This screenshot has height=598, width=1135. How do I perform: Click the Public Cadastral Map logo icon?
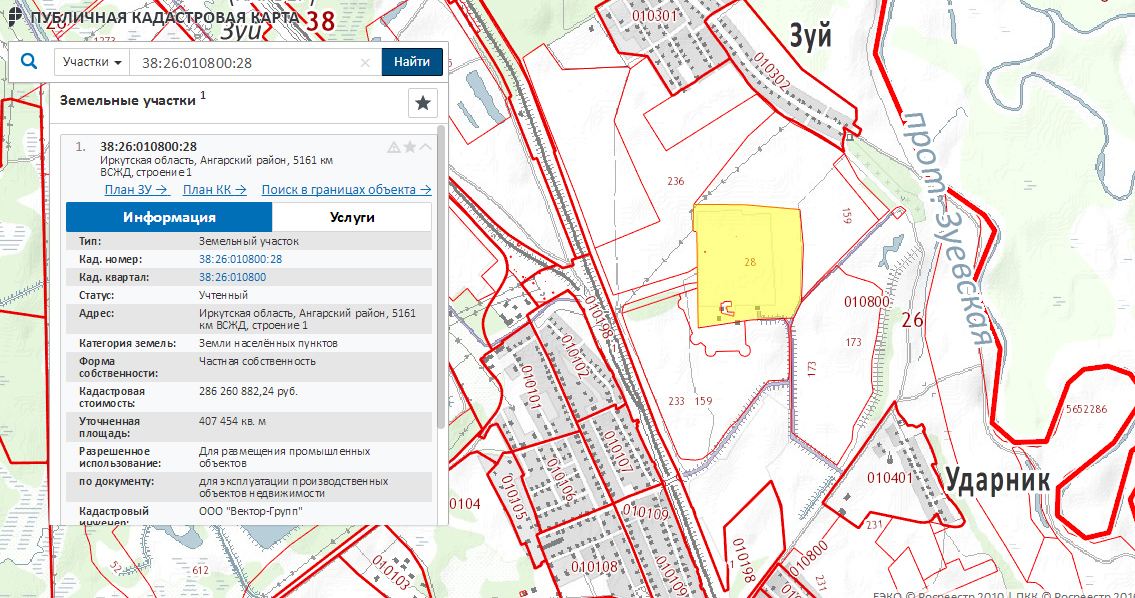(x=10, y=18)
